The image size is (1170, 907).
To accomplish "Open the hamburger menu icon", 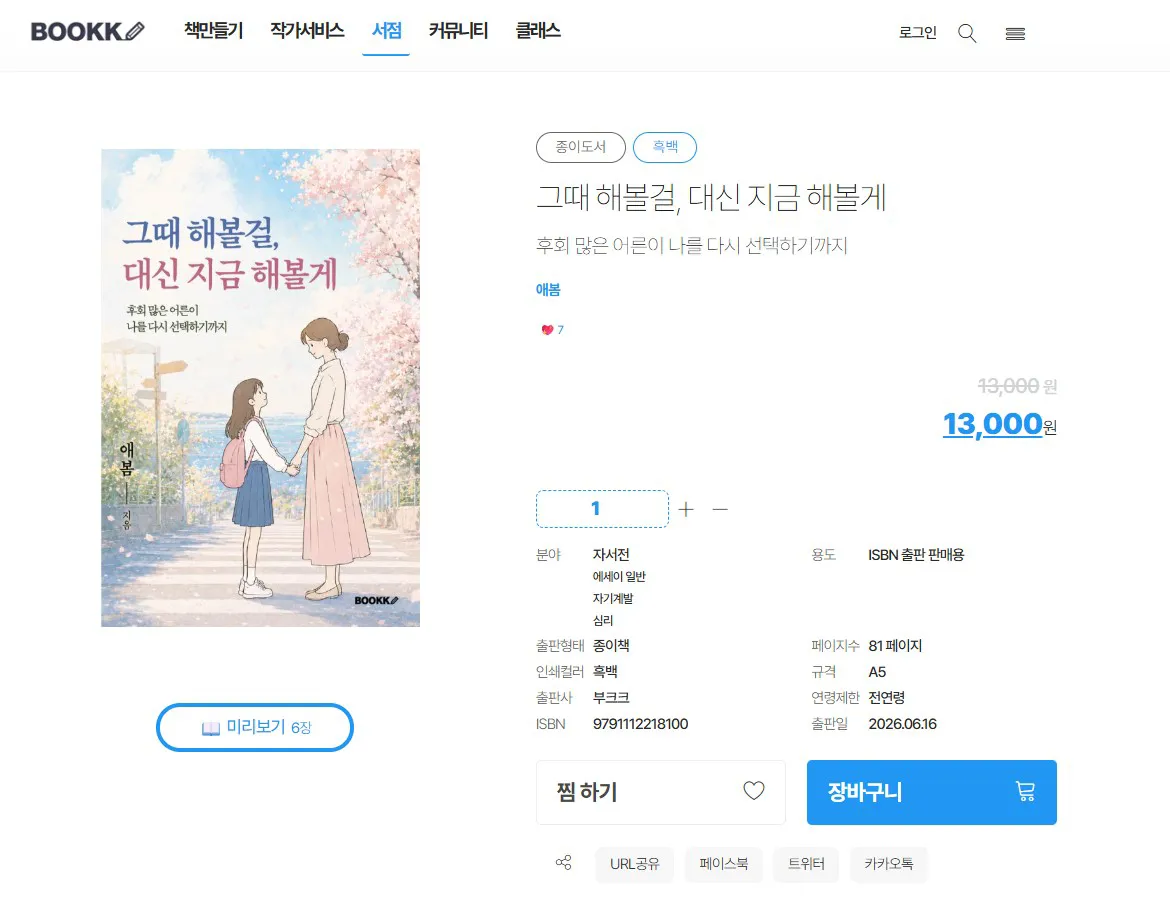I will 1015,34.
